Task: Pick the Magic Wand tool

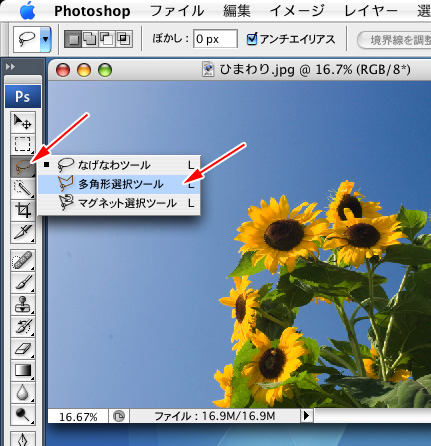Action: pos(23,188)
